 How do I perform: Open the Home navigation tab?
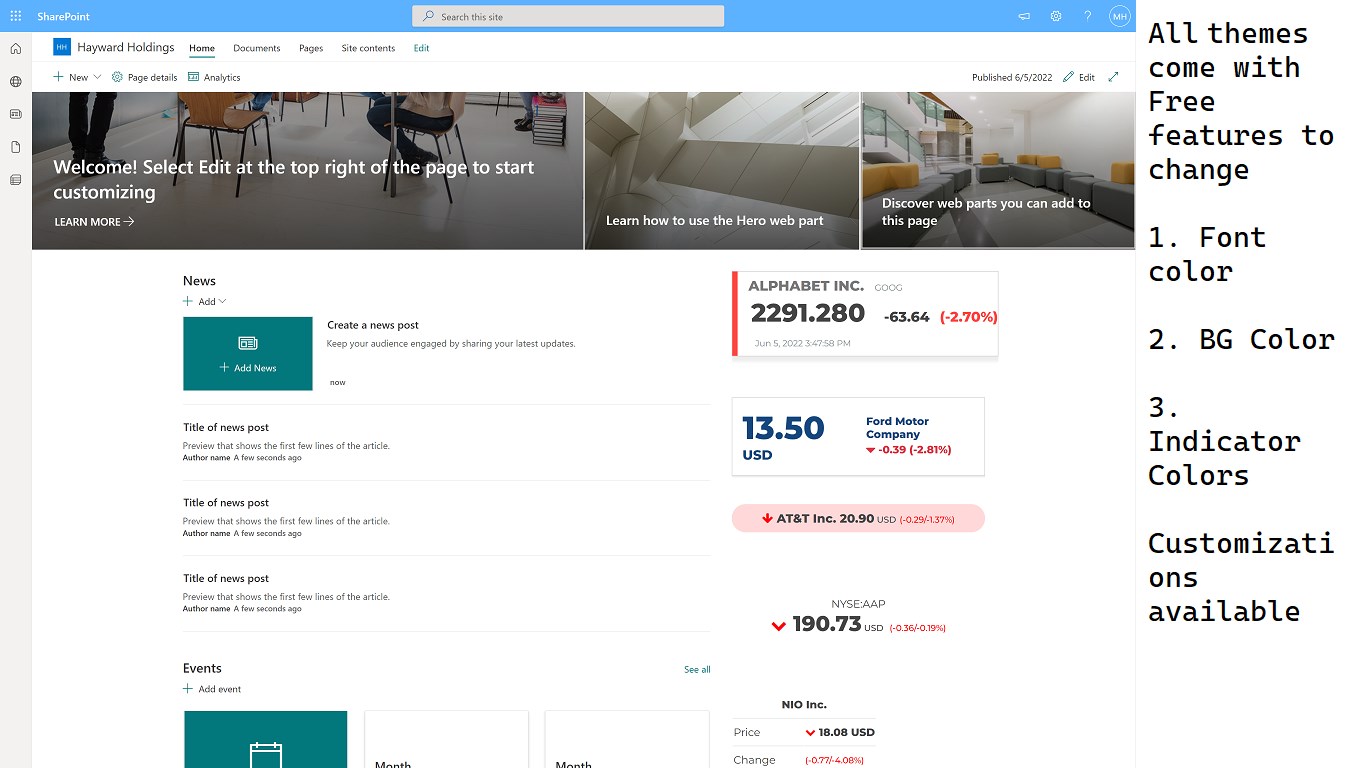point(202,48)
